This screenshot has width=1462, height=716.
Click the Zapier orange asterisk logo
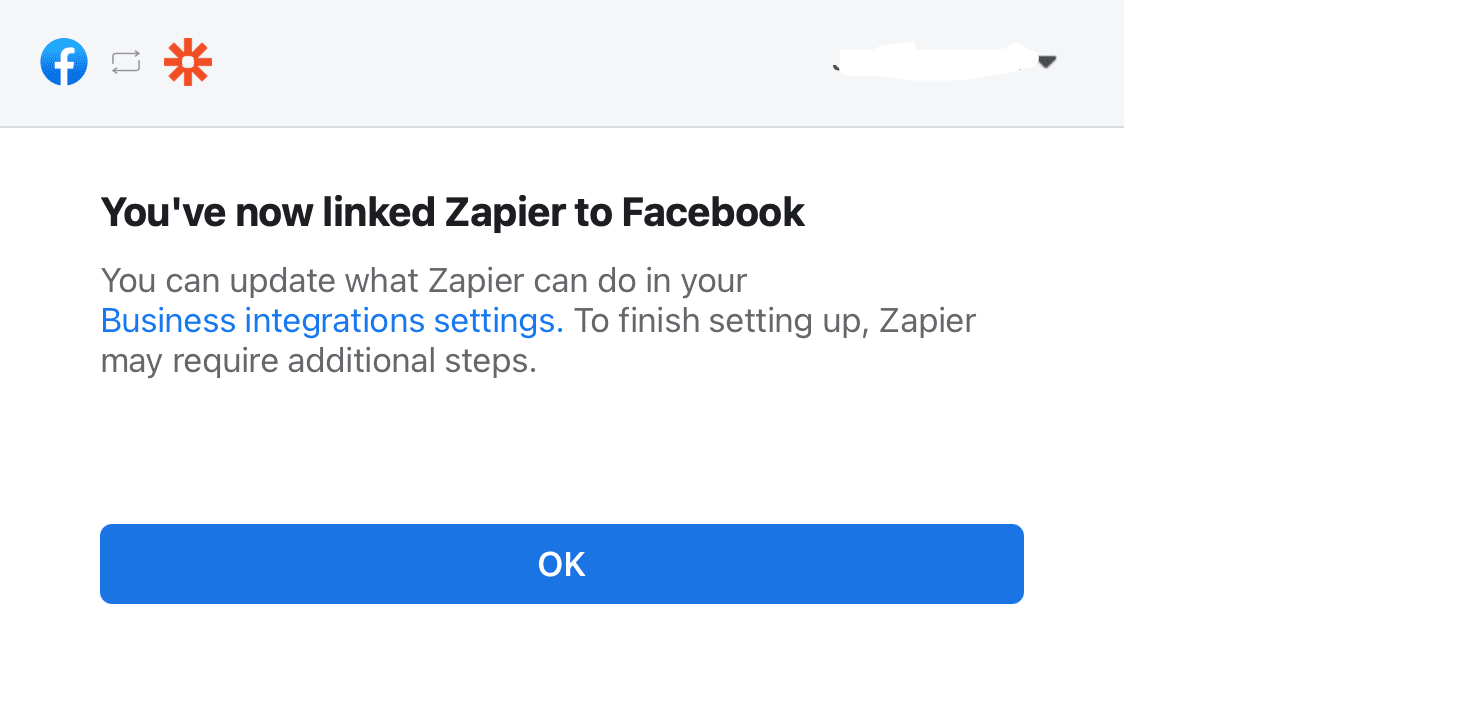click(188, 62)
